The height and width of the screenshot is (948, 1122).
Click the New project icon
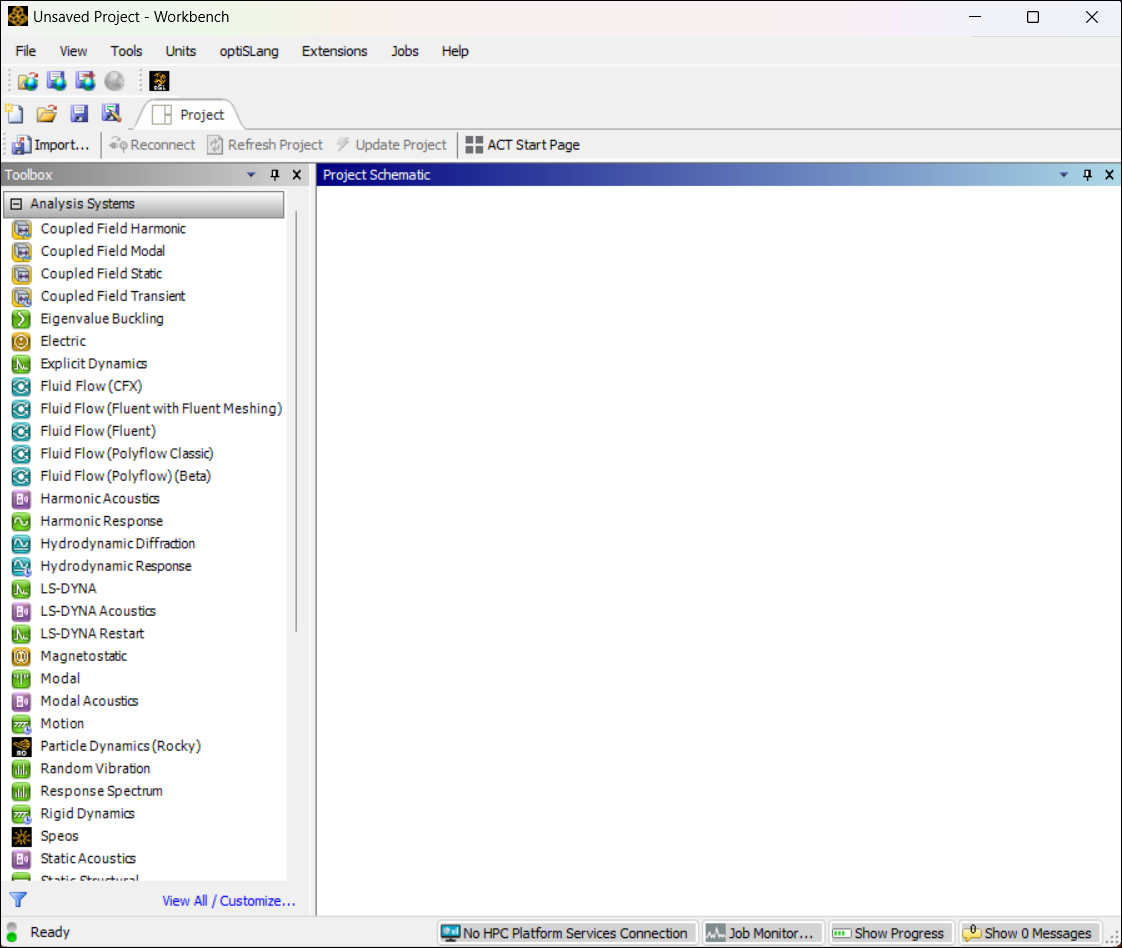(x=14, y=114)
